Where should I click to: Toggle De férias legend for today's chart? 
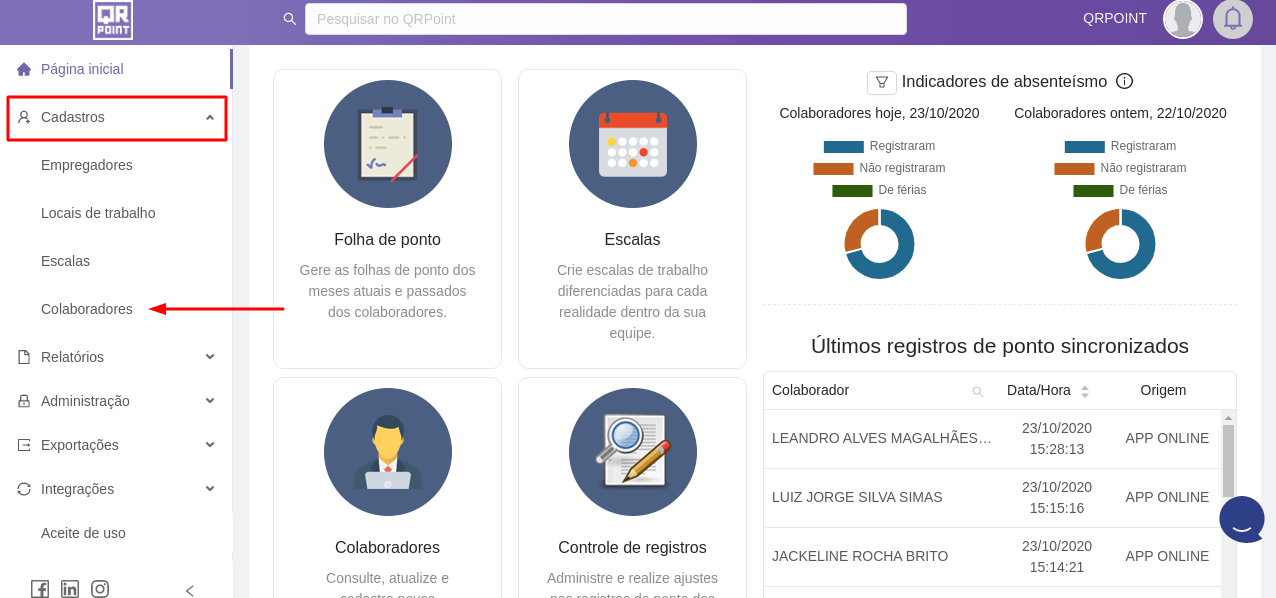point(879,190)
